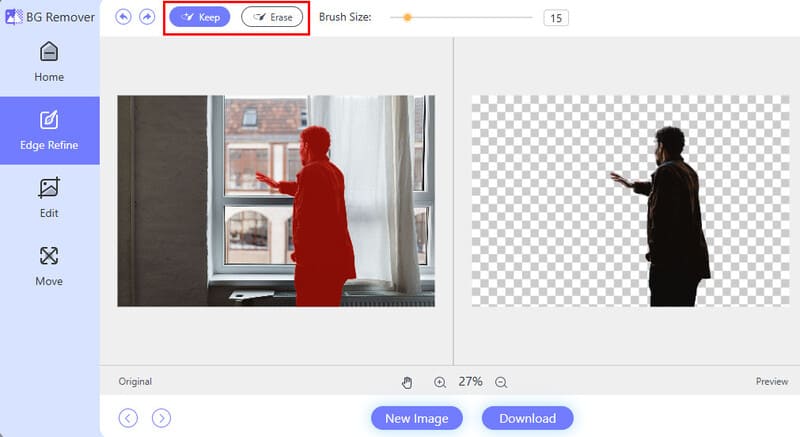The image size is (800, 437).
Task: Open the Home section in sidebar
Action: point(49,62)
